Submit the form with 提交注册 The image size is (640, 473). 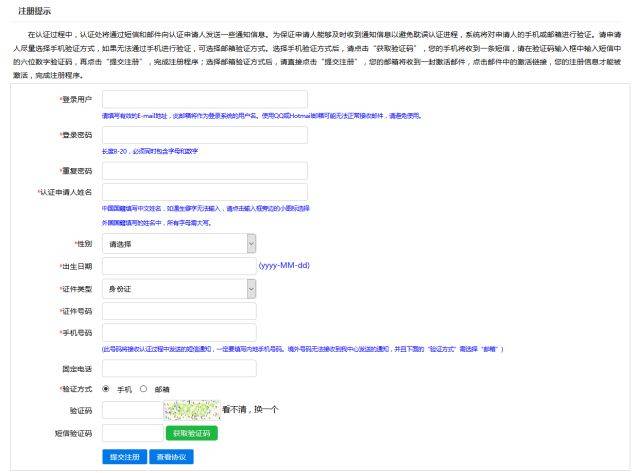125,456
